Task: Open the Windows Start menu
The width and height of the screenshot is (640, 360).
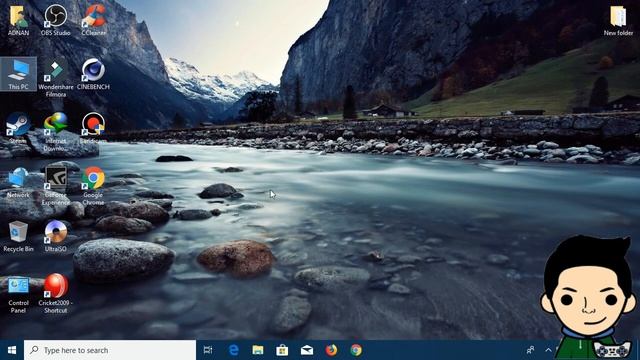Action: (12, 350)
